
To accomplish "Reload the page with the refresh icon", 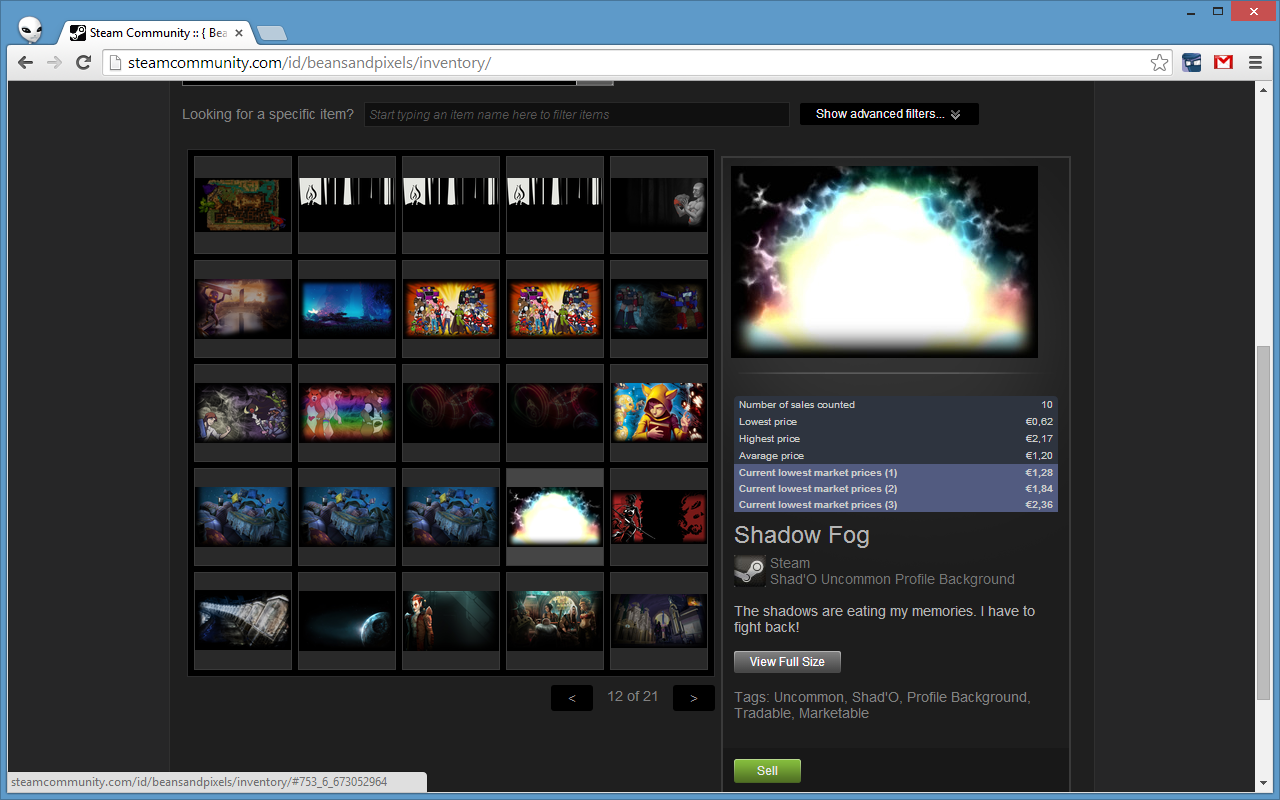I will 84,63.
